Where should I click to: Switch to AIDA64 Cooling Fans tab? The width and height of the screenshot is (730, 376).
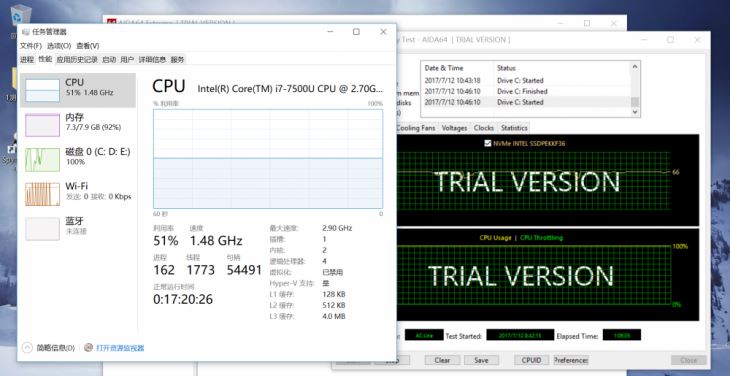(x=415, y=128)
